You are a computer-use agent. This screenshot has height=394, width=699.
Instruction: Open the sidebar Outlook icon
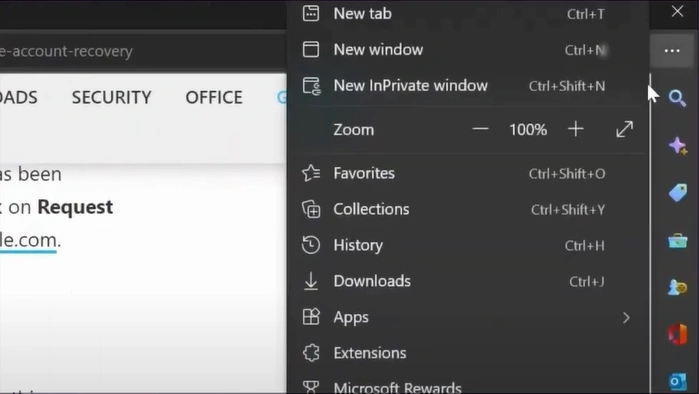678,382
